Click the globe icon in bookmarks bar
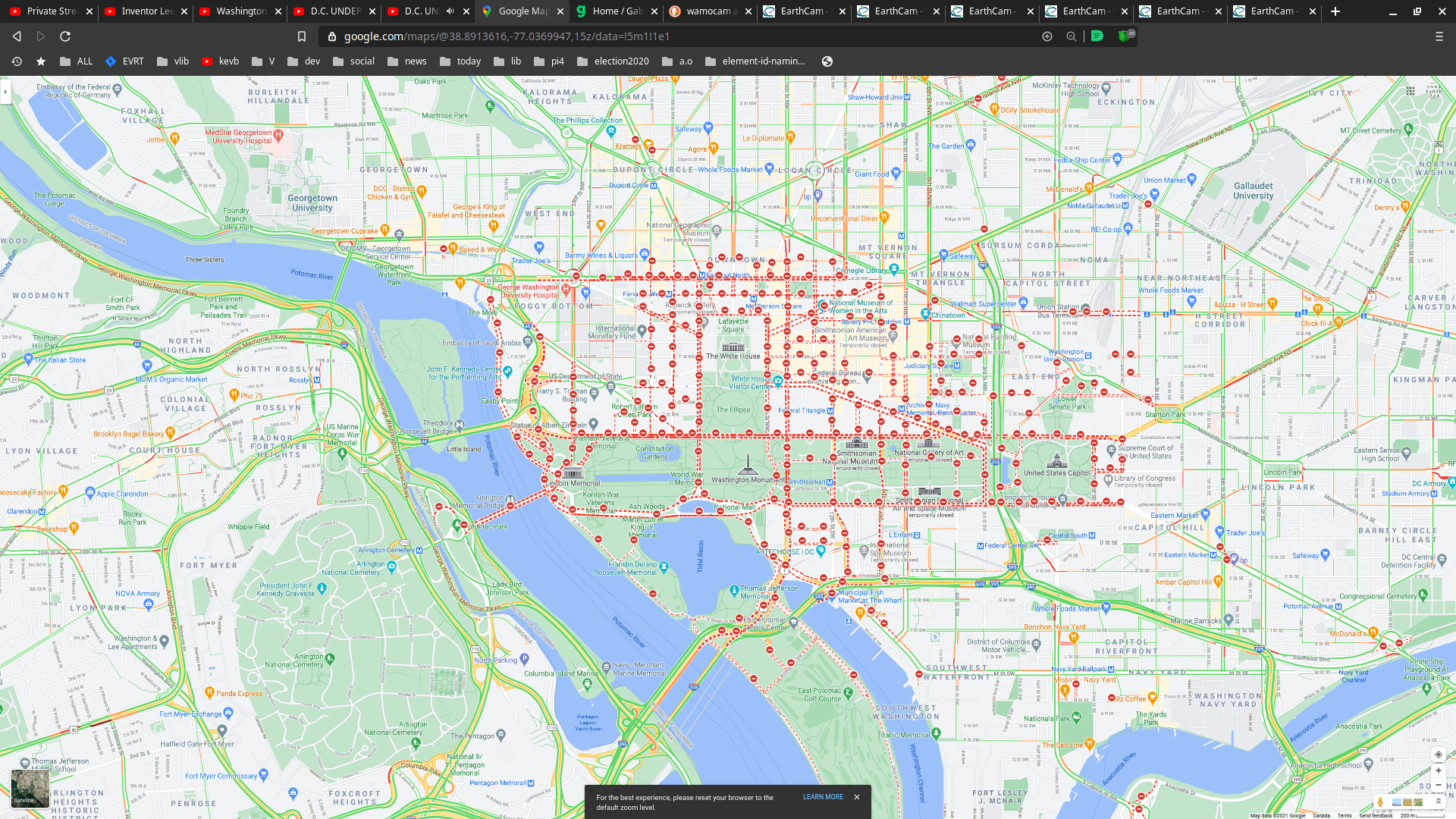The width and height of the screenshot is (1456, 819). click(827, 61)
